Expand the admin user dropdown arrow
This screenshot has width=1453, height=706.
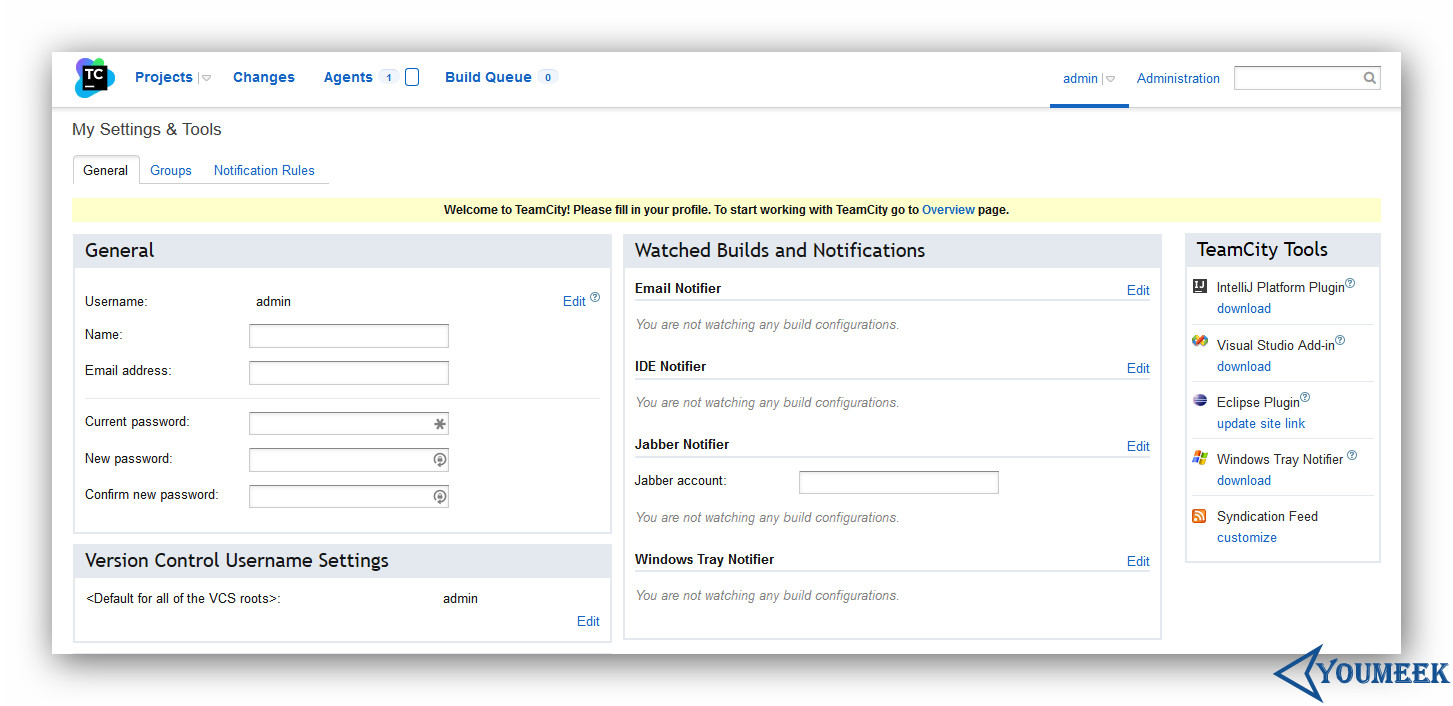[x=1110, y=79]
